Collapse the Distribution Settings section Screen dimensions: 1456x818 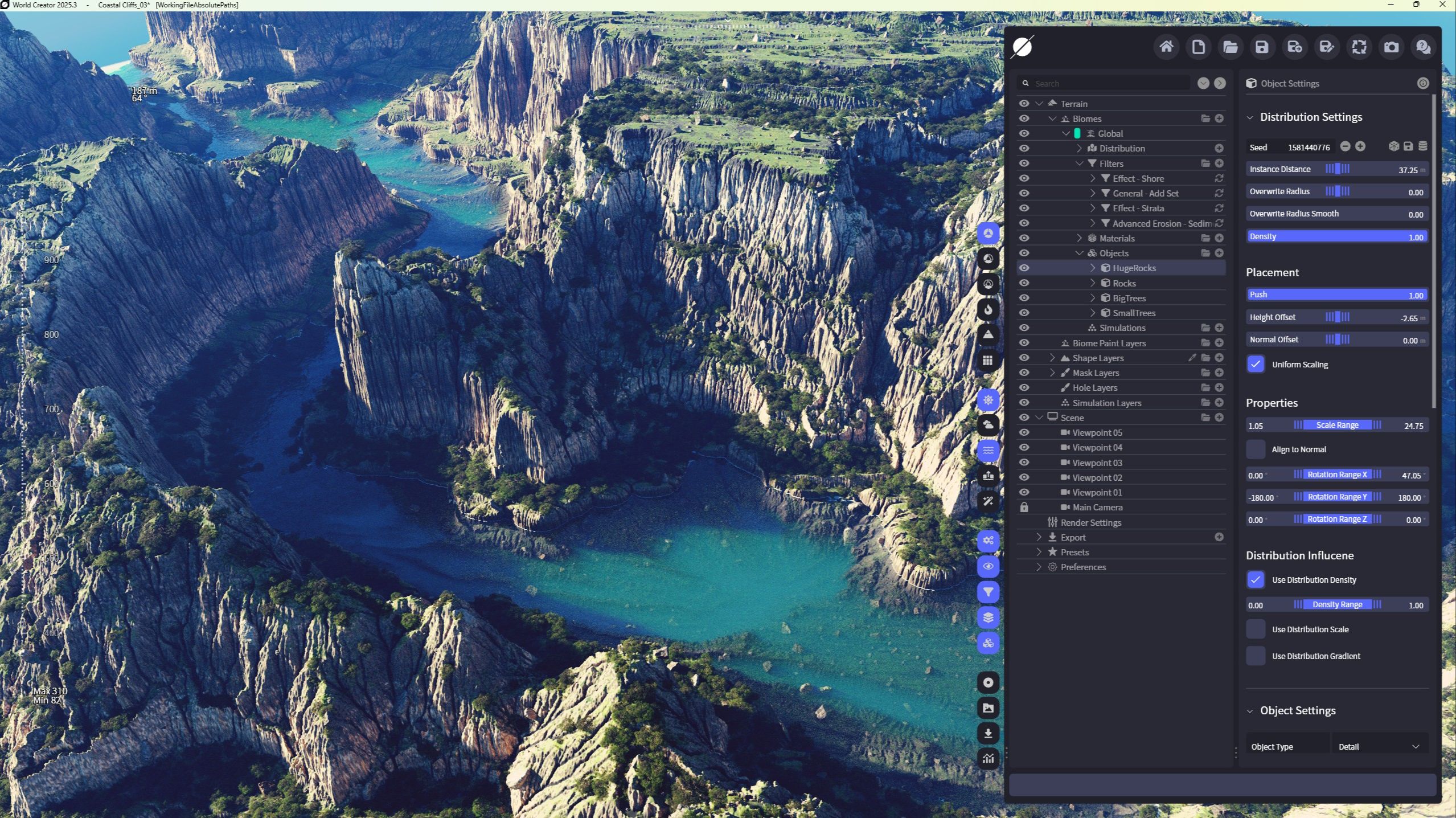pyautogui.click(x=1250, y=117)
